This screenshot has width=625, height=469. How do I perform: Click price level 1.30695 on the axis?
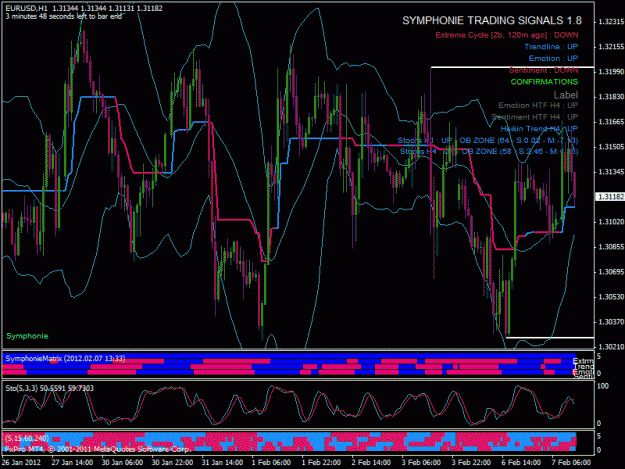(611, 272)
